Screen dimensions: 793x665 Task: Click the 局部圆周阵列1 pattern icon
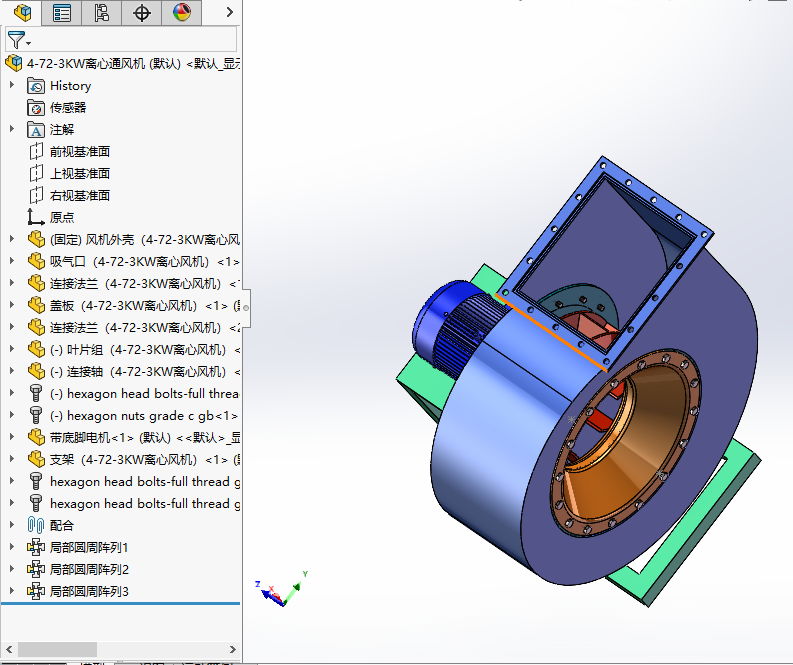(x=36, y=547)
